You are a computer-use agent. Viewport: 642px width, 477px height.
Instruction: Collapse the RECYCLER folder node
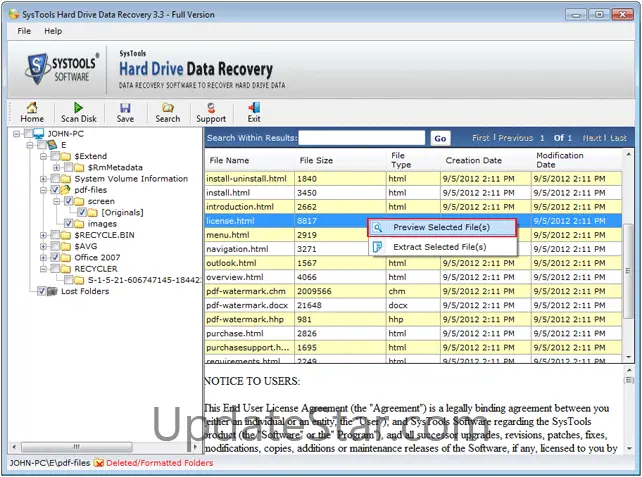tap(43, 269)
